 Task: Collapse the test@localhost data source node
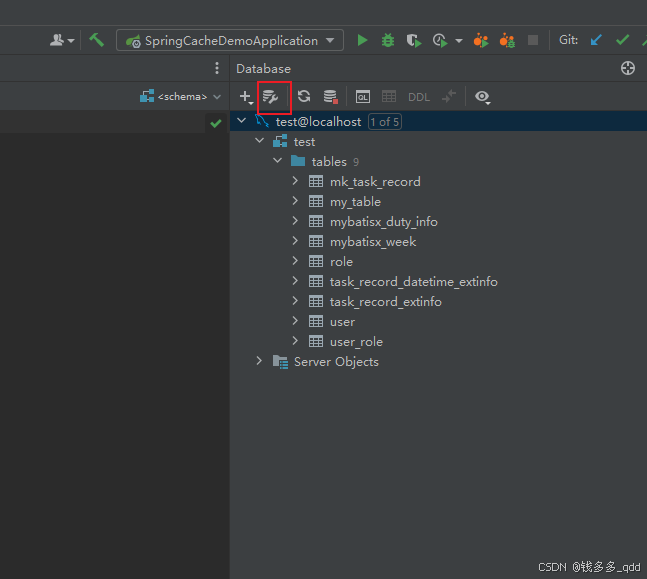pyautogui.click(x=241, y=121)
